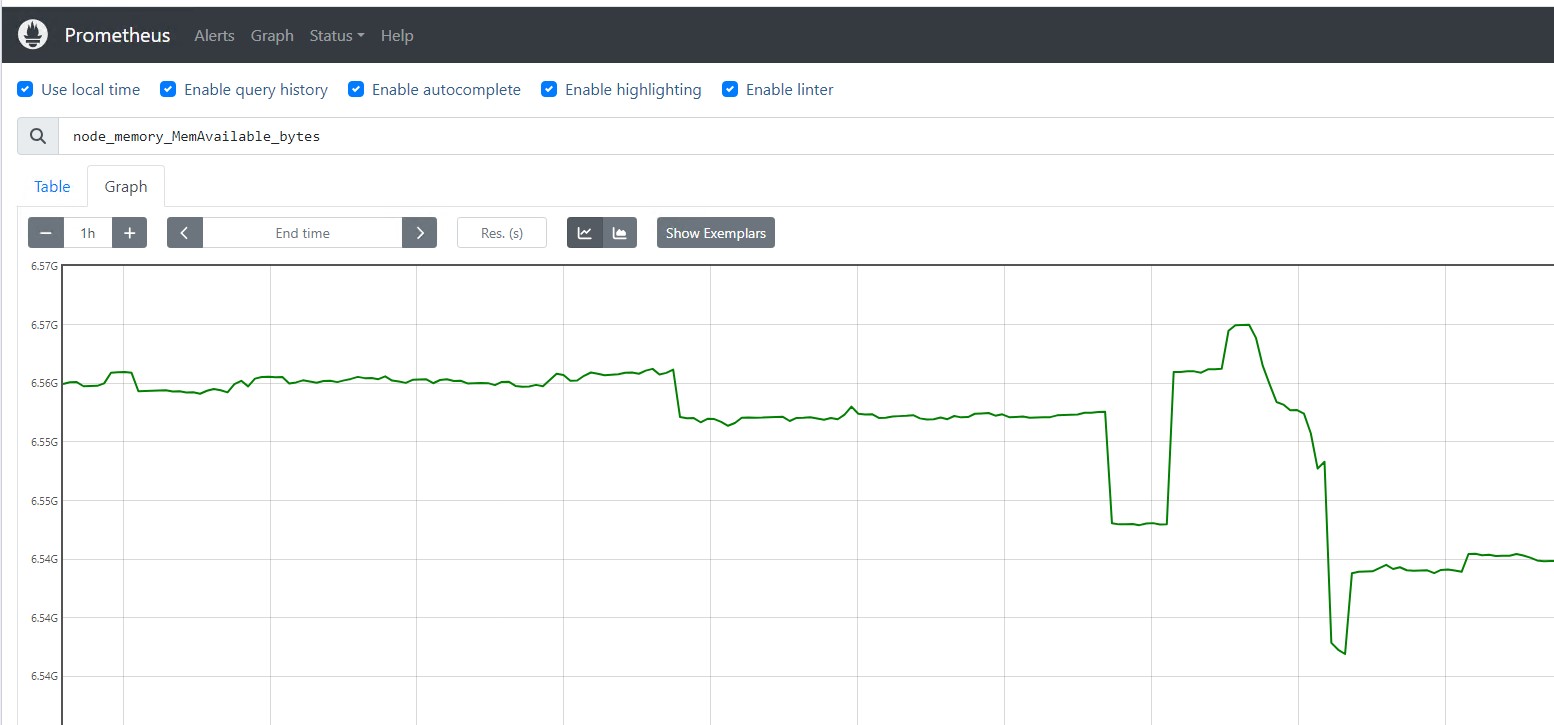
Task: Disable the Use local time checkbox
Action: (24, 89)
